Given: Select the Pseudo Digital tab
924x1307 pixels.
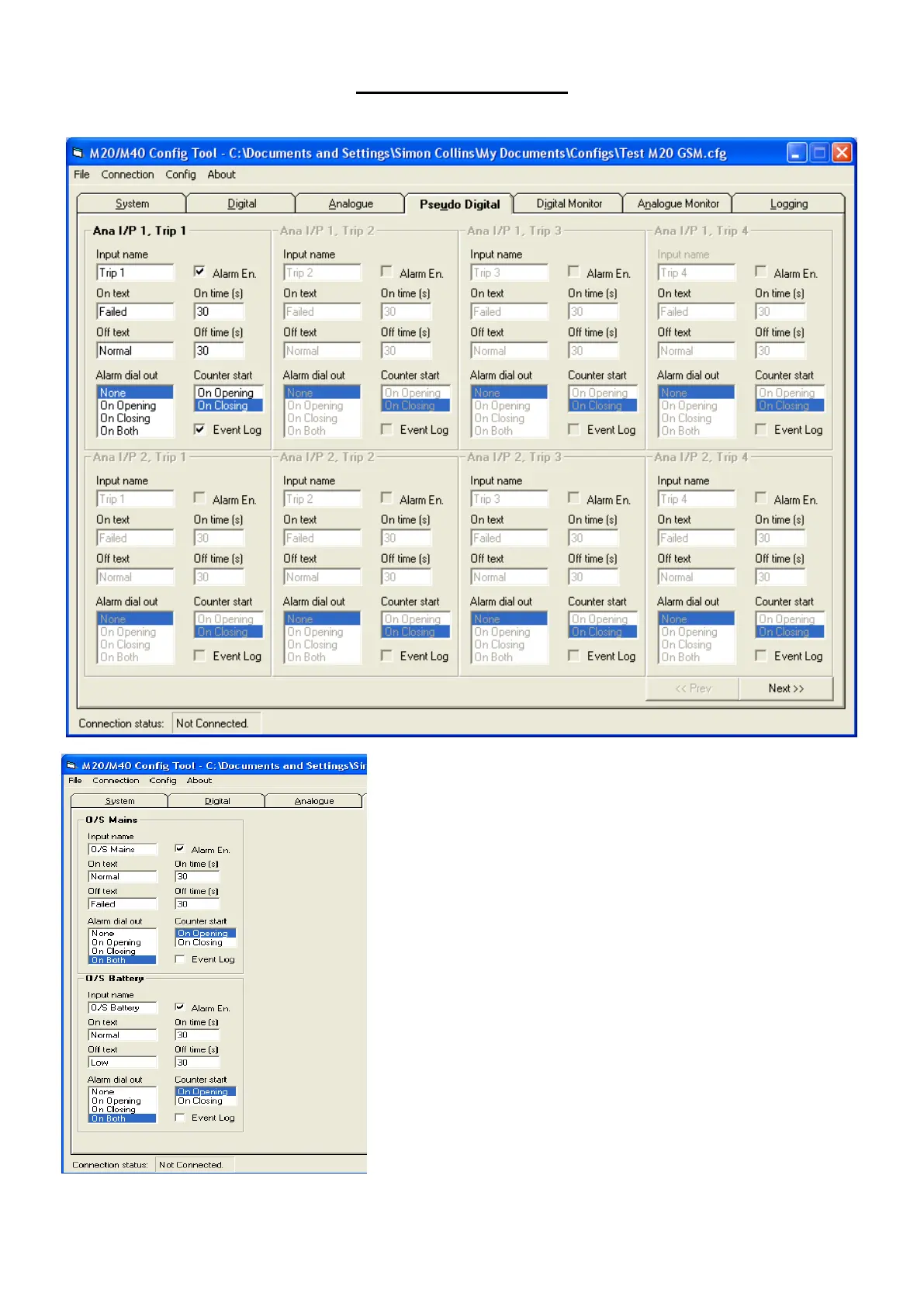Looking at the screenshot, I should pos(459,204).
